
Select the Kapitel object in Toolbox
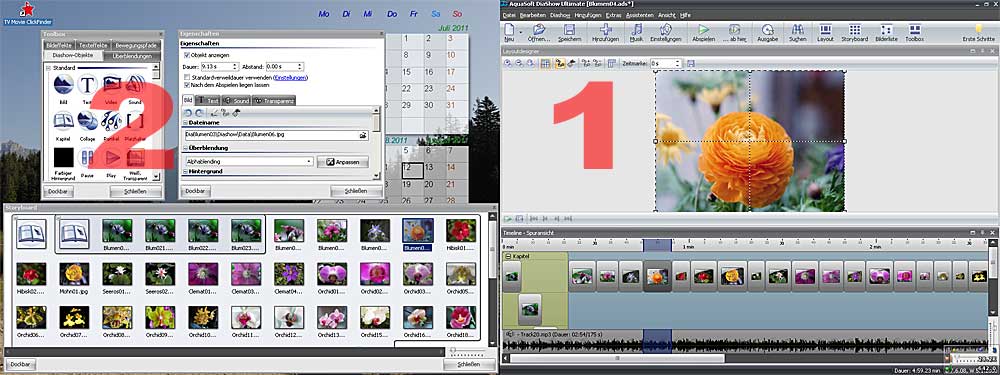click(64, 122)
